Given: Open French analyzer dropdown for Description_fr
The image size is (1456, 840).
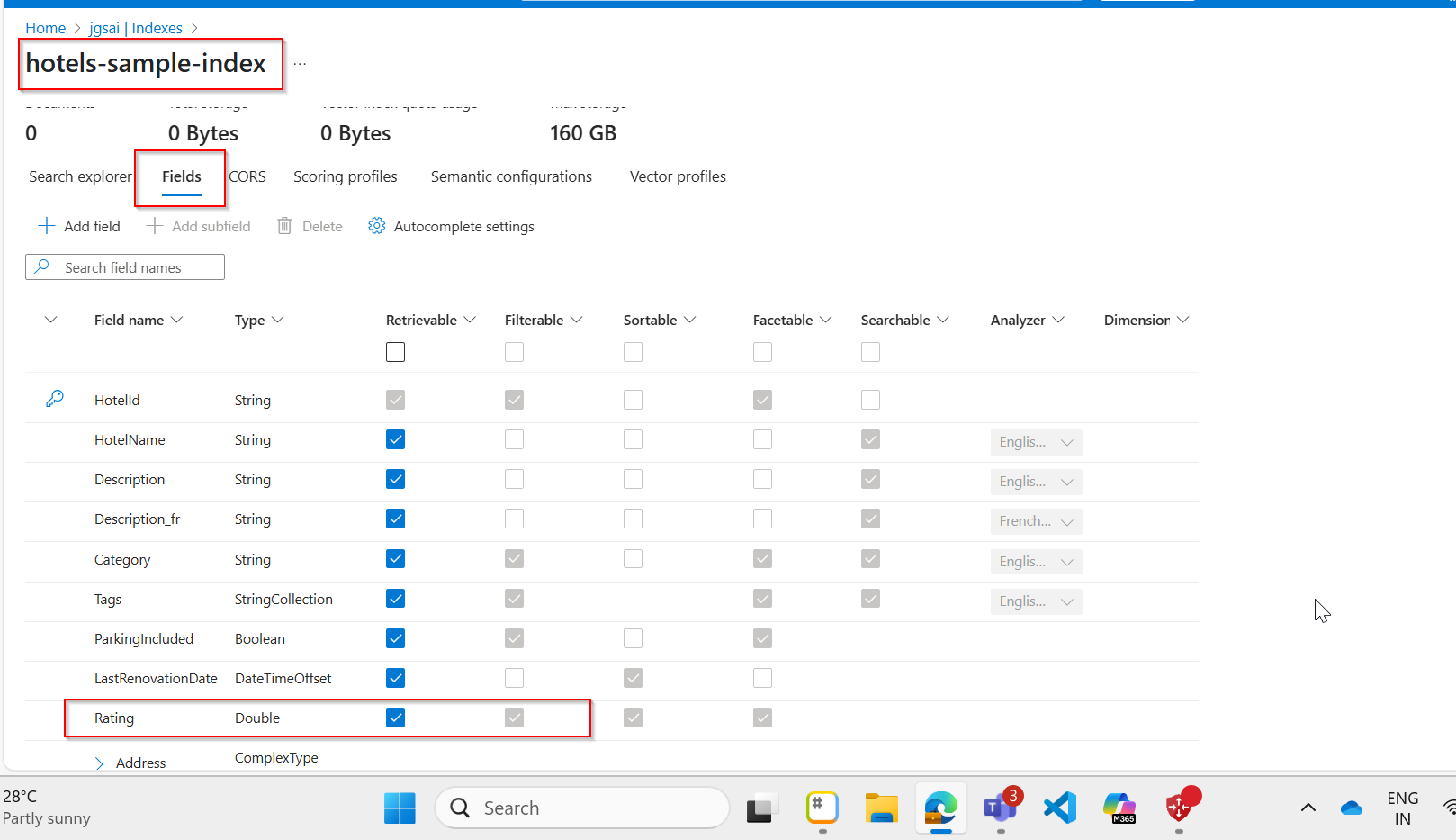Looking at the screenshot, I should click(1036, 521).
